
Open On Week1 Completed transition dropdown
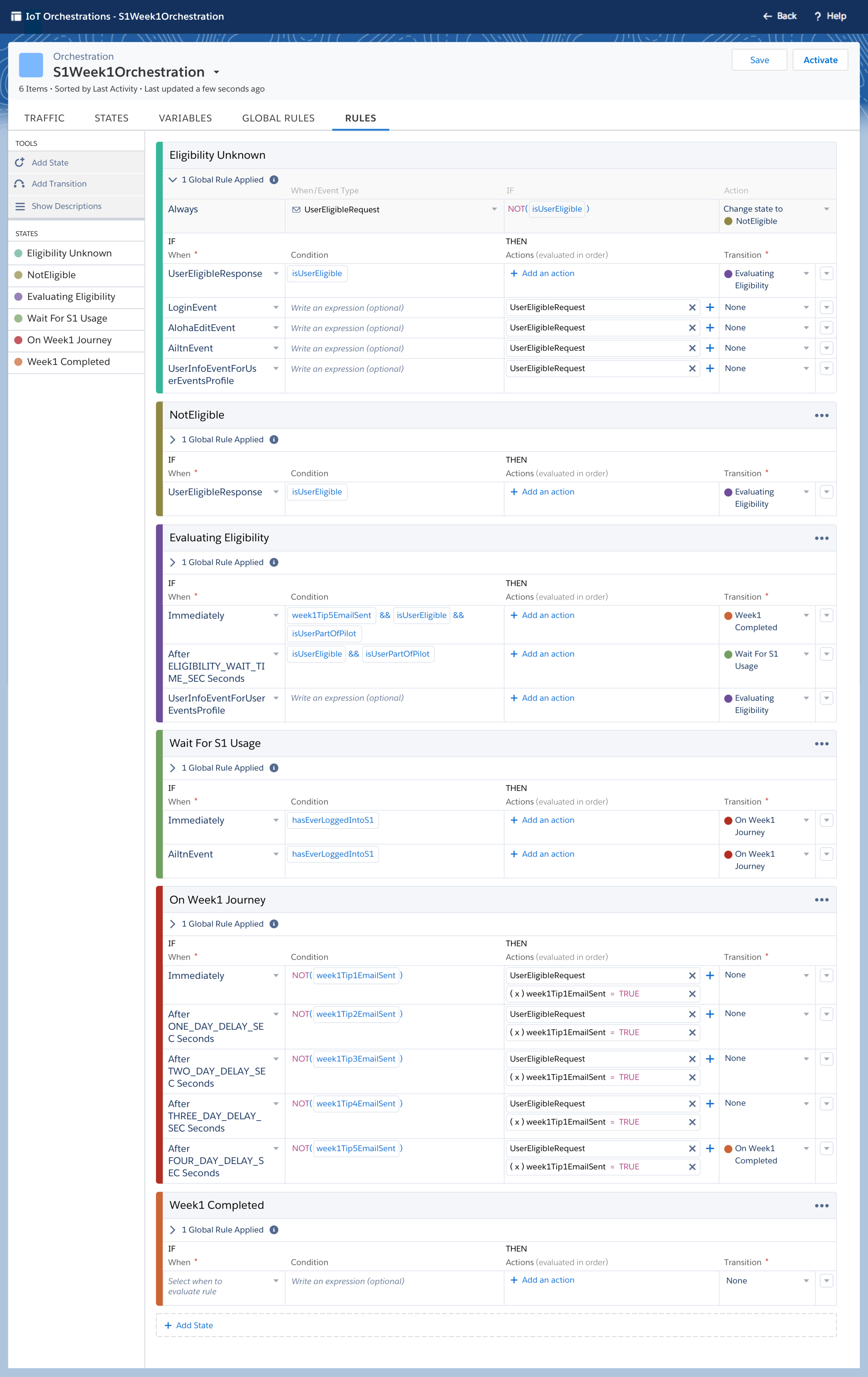(x=806, y=1149)
